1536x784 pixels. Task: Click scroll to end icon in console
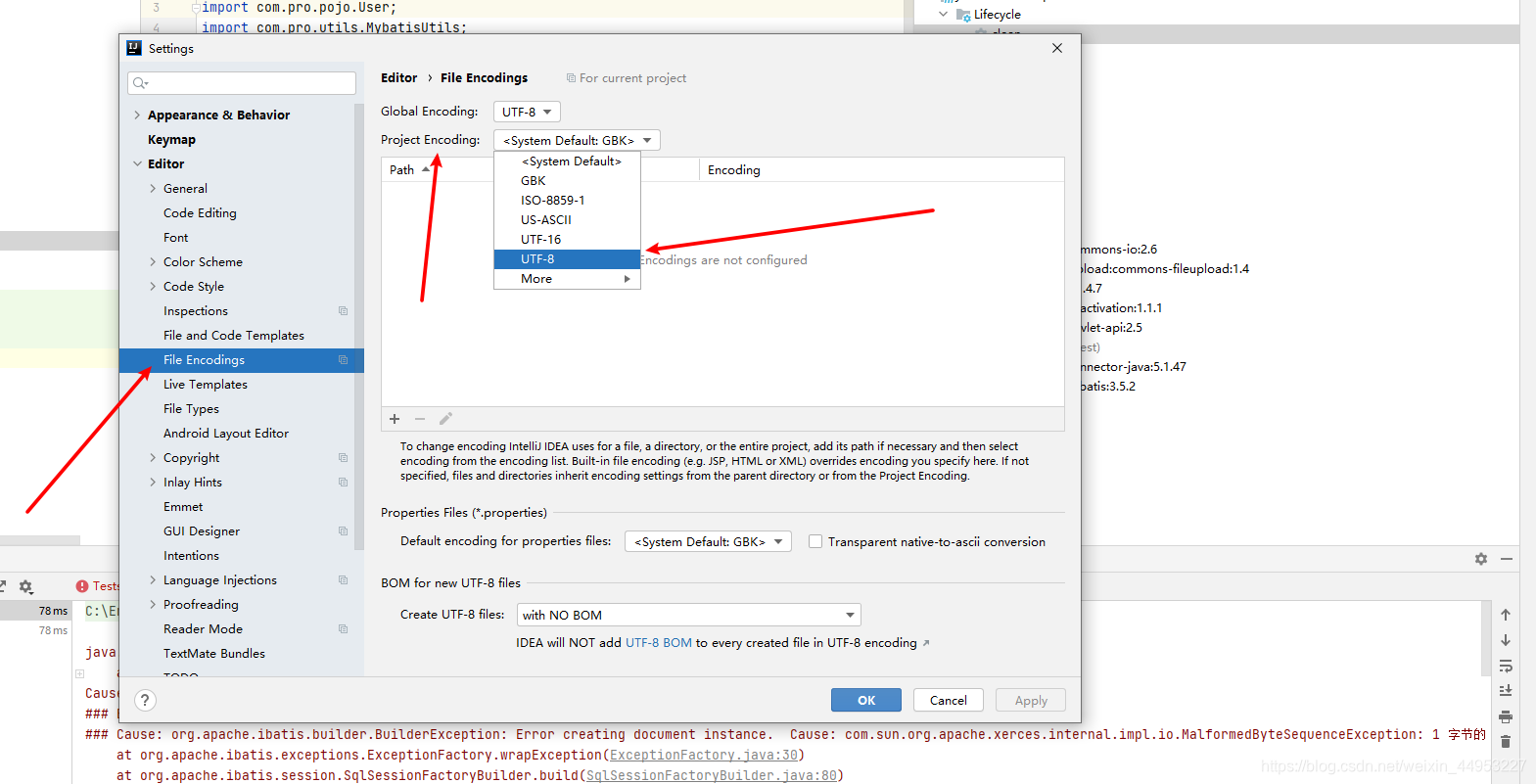(1506, 691)
